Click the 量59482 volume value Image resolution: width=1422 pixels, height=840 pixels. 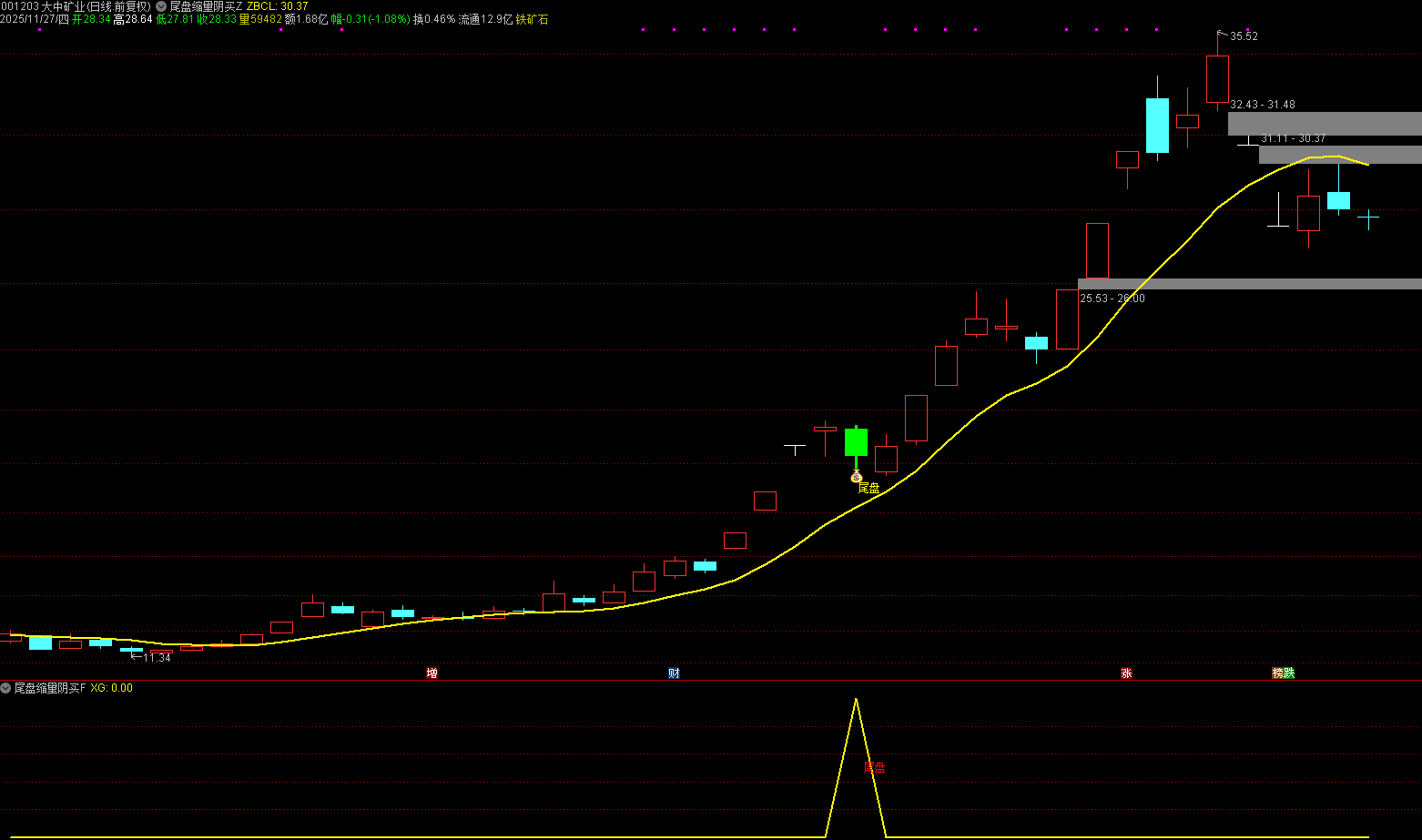(x=260, y=19)
